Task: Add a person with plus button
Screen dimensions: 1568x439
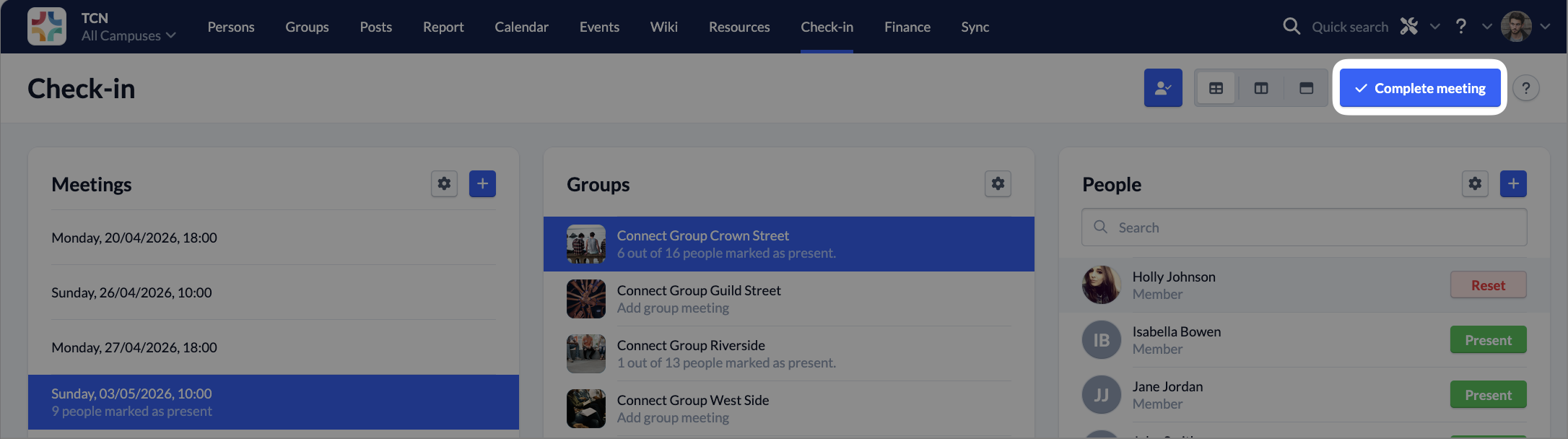Action: click(x=1513, y=184)
